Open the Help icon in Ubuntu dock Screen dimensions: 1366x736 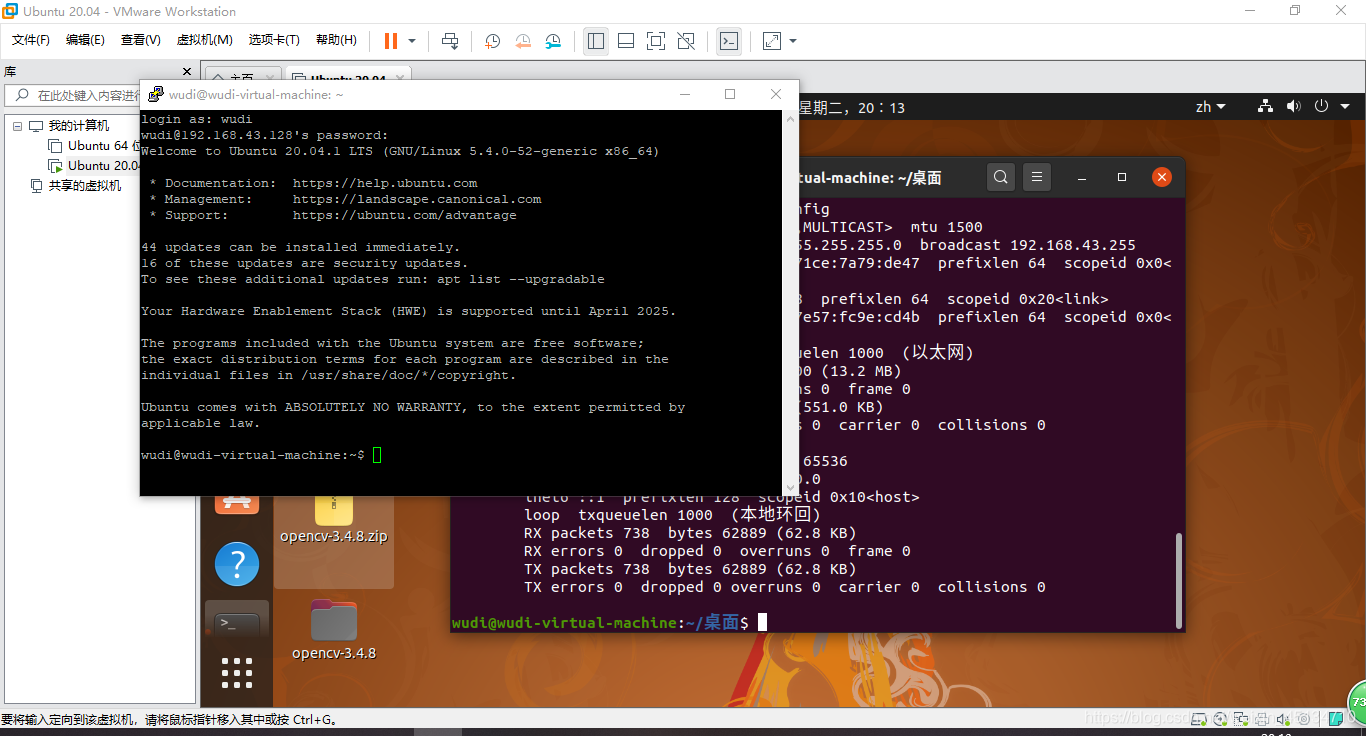point(237,565)
